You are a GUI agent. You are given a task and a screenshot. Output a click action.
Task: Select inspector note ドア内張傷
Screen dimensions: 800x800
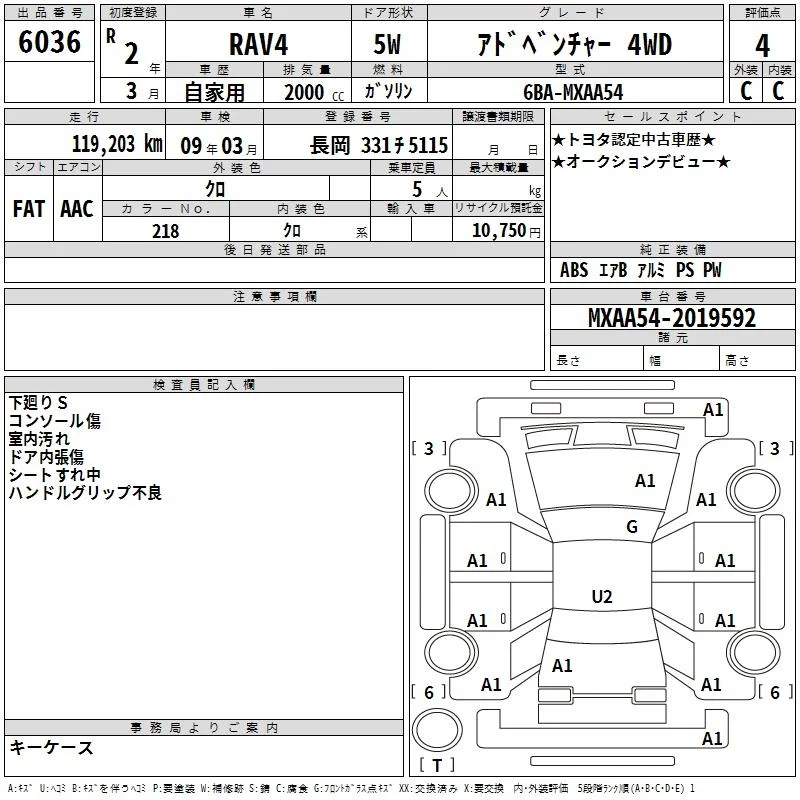[x=46, y=457]
